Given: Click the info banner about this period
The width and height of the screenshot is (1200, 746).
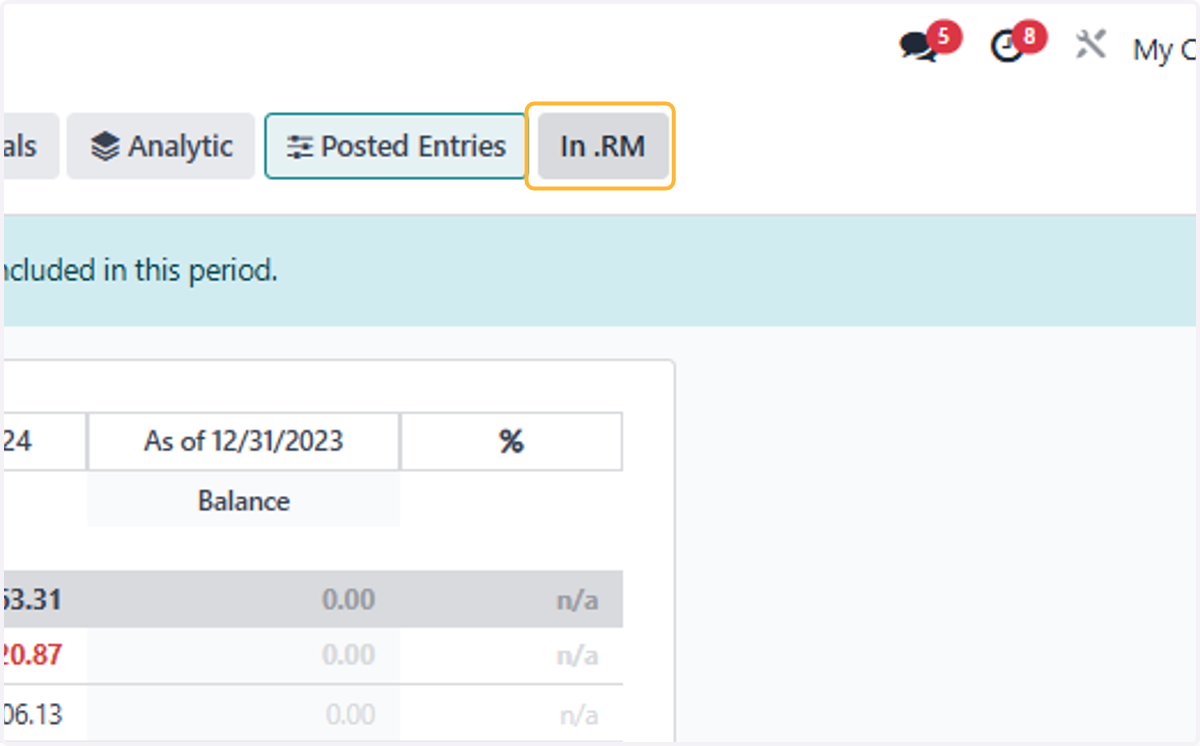Looking at the screenshot, I should (600, 271).
